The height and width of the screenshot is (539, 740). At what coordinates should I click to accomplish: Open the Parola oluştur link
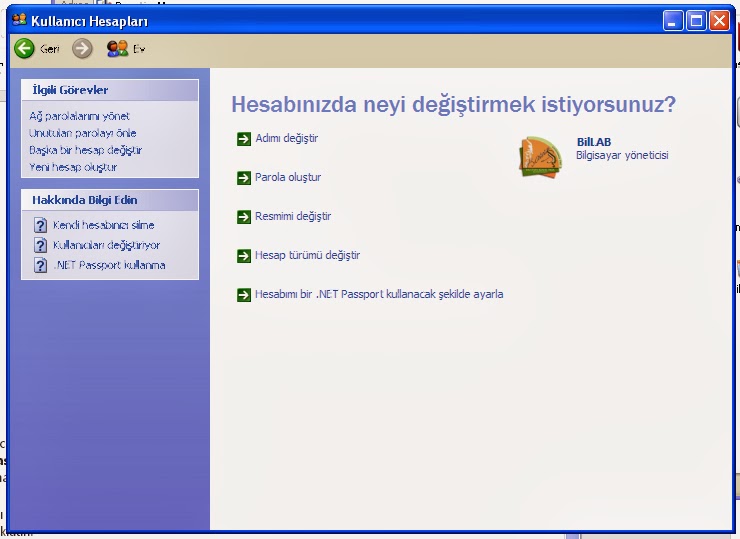pos(288,177)
